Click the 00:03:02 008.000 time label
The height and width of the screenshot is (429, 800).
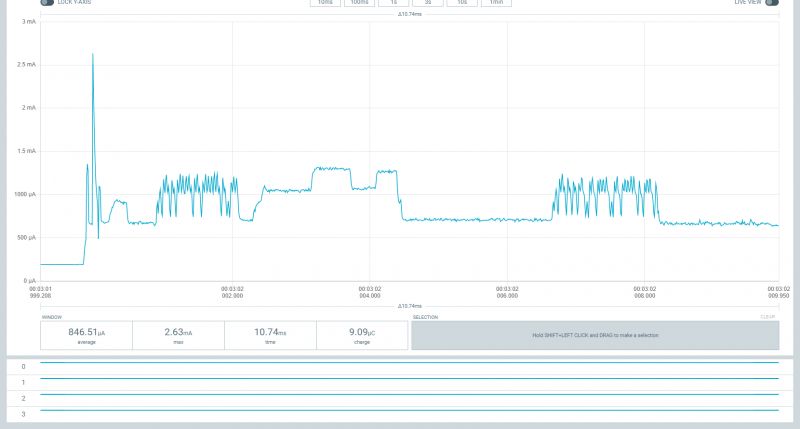[x=645, y=292]
